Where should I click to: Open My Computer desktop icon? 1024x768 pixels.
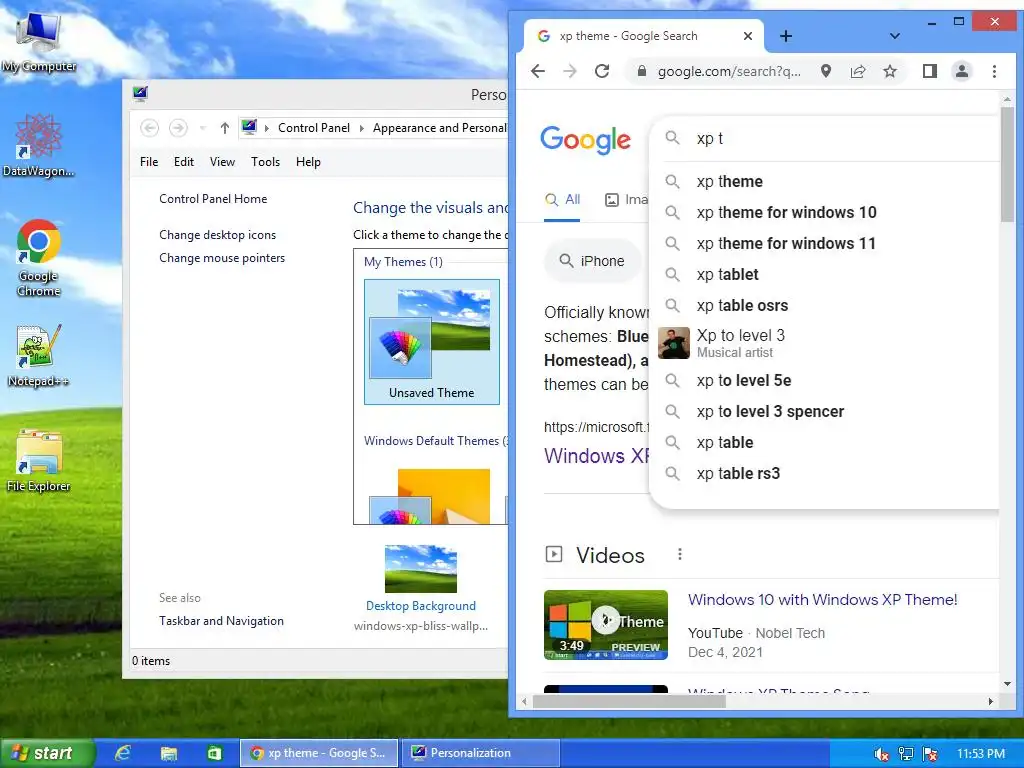click(x=39, y=43)
